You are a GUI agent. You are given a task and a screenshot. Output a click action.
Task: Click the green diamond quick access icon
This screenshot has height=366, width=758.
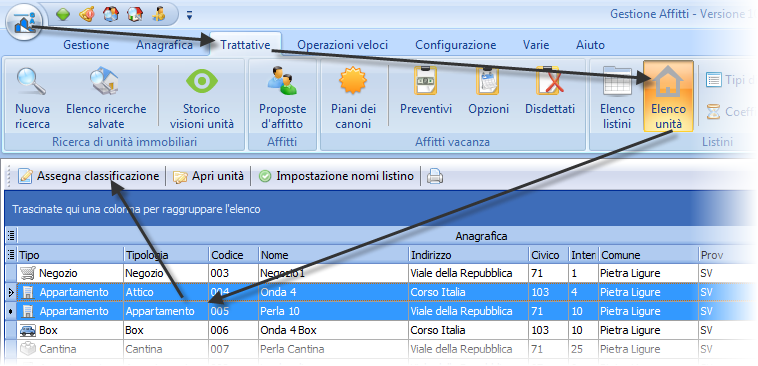point(63,15)
